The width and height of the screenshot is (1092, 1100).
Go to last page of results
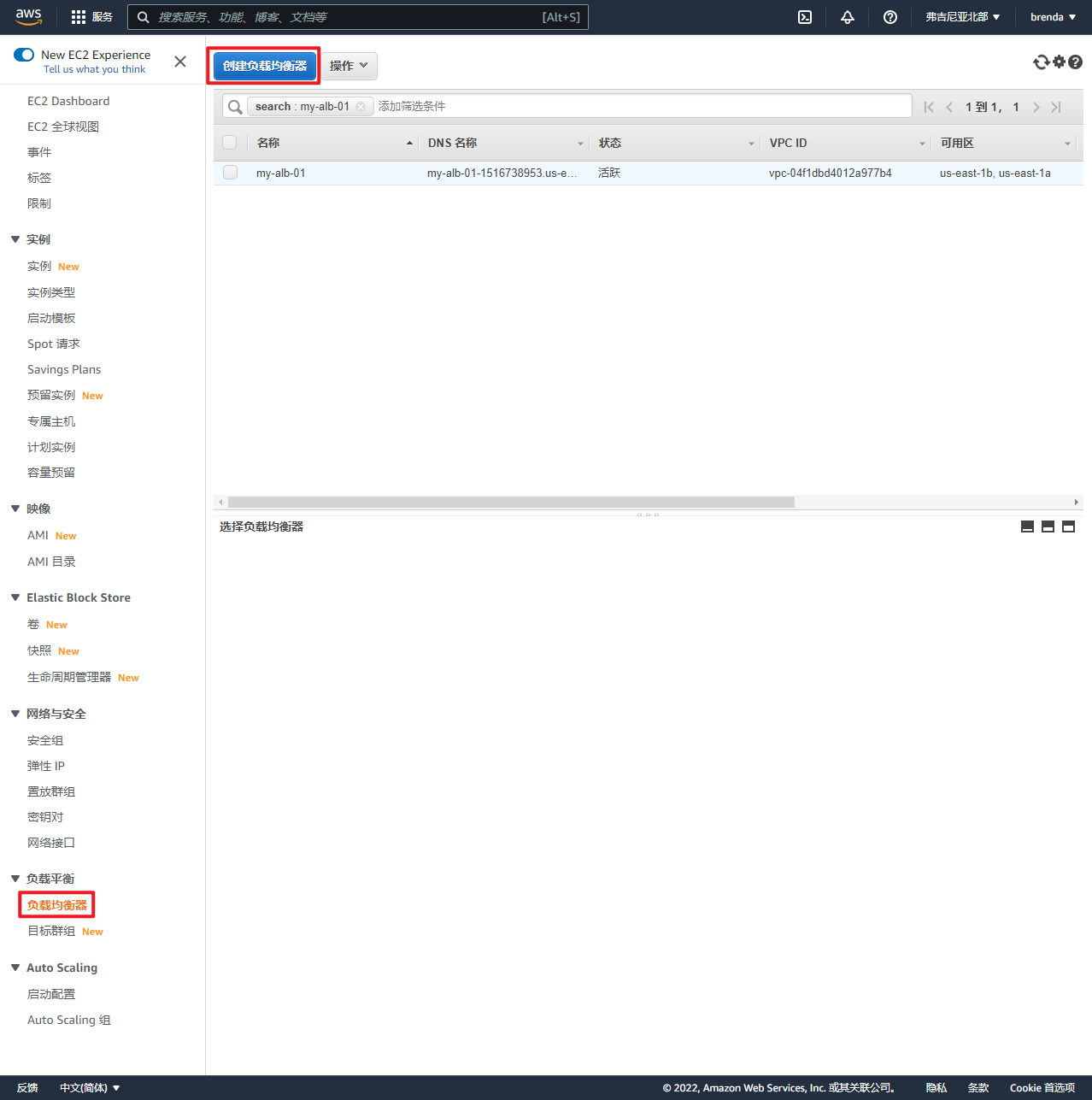point(1056,107)
